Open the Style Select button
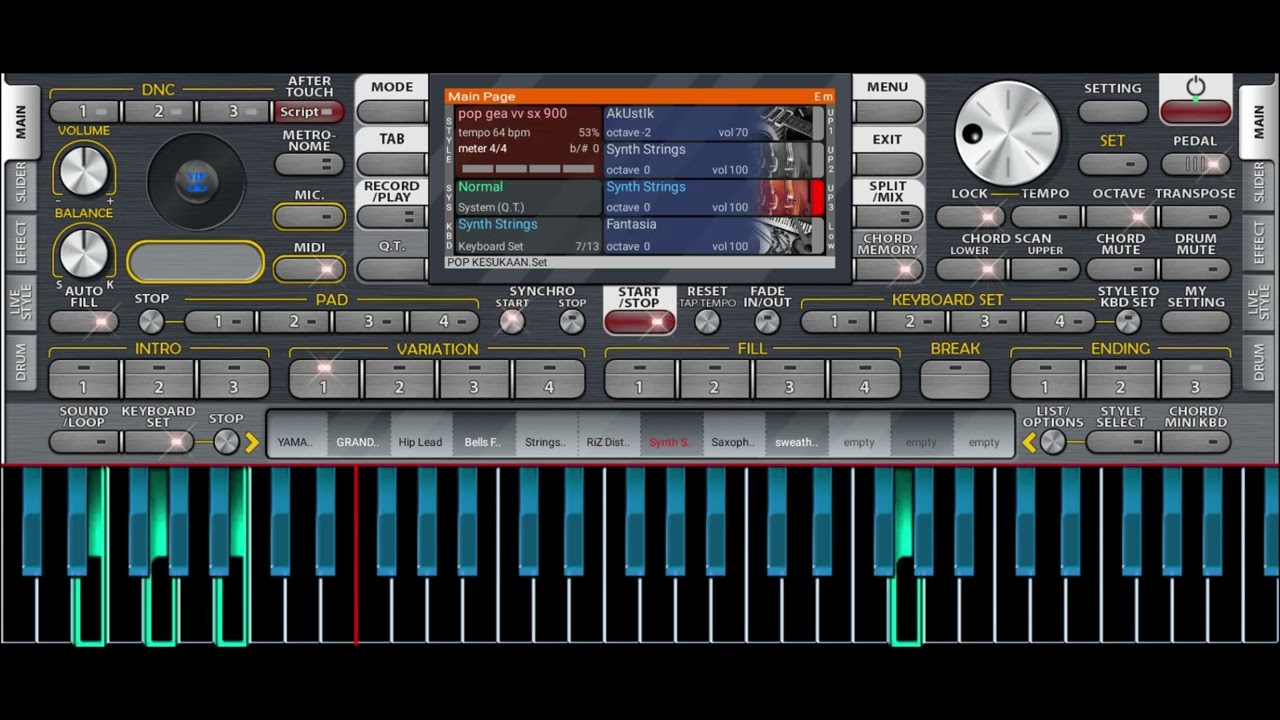This screenshot has height=720, width=1280. [1121, 441]
